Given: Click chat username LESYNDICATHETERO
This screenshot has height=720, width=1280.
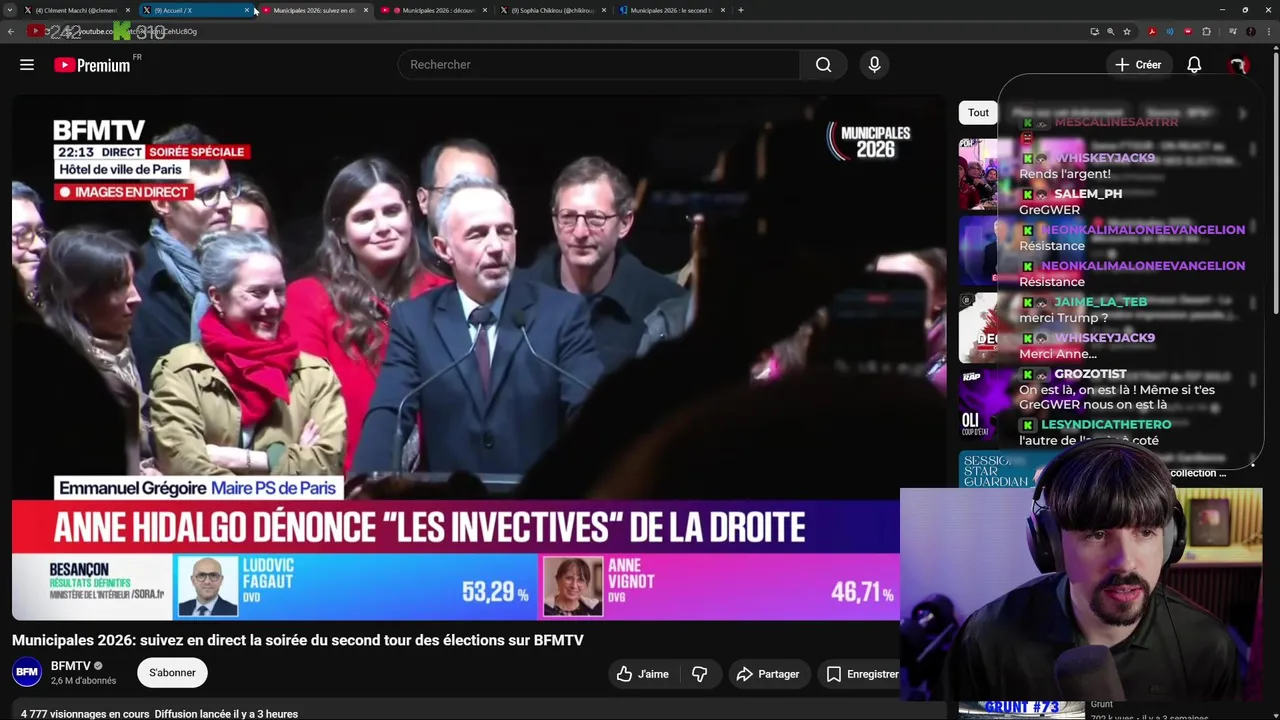Looking at the screenshot, I should [1106, 425].
